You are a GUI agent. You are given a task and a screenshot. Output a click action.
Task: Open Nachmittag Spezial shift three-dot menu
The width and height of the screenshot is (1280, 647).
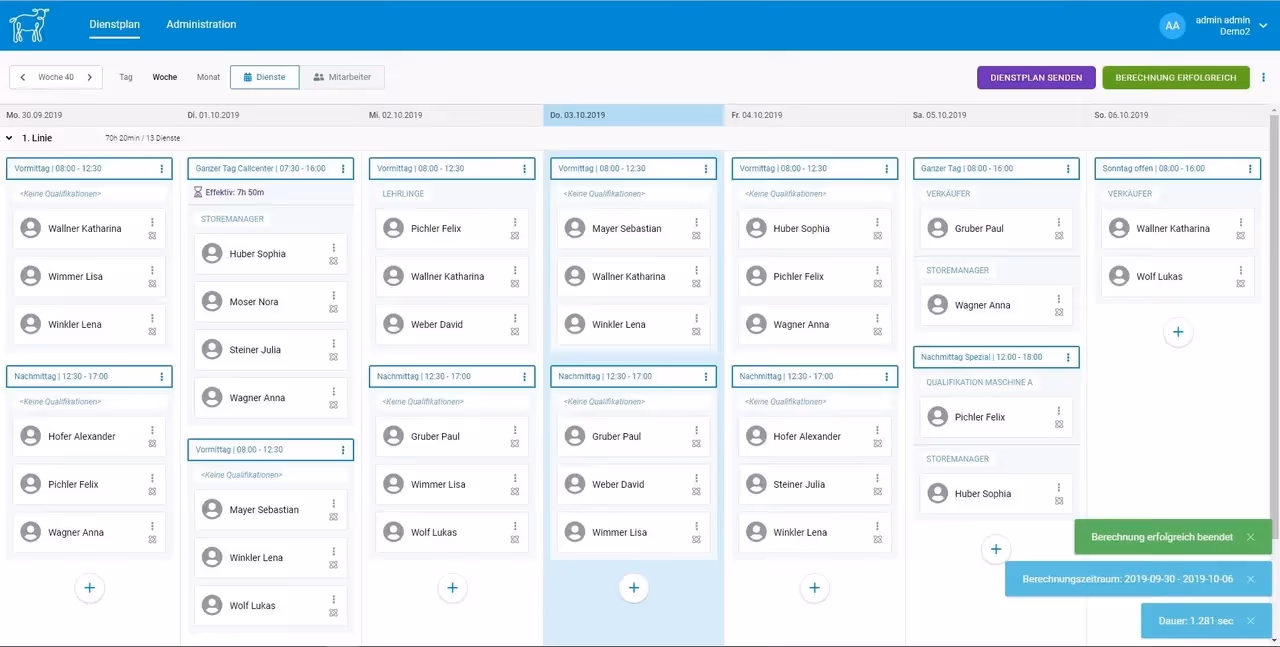(x=1068, y=357)
